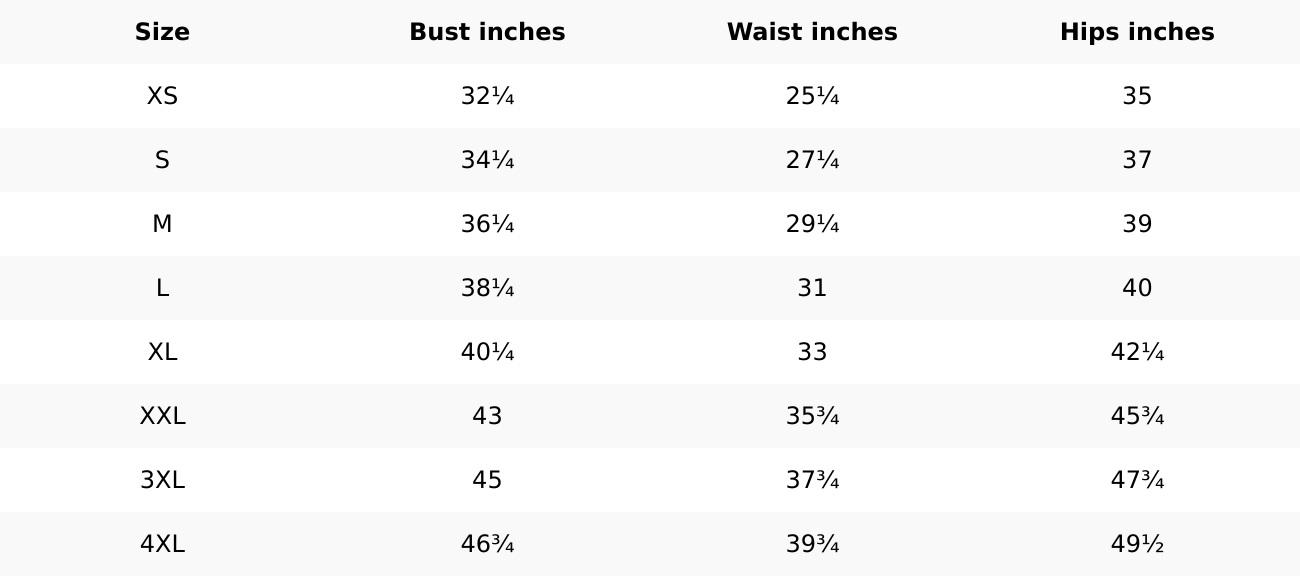Click the Waist inches column header
Viewport: 1300px width, 576px height.
click(x=812, y=32)
